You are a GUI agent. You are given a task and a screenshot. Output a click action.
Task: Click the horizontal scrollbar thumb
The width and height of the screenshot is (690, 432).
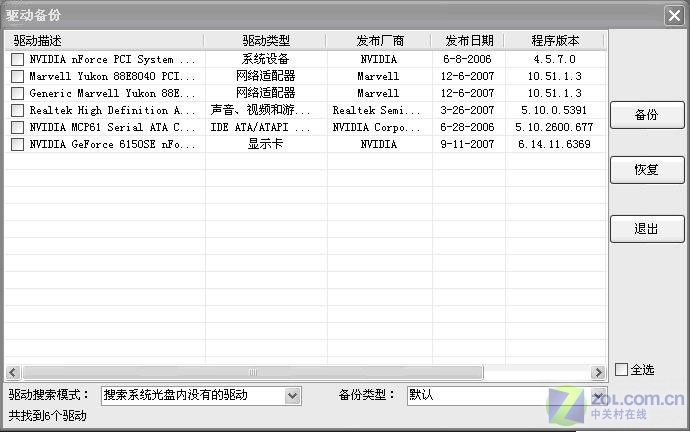pyautogui.click(x=253, y=373)
